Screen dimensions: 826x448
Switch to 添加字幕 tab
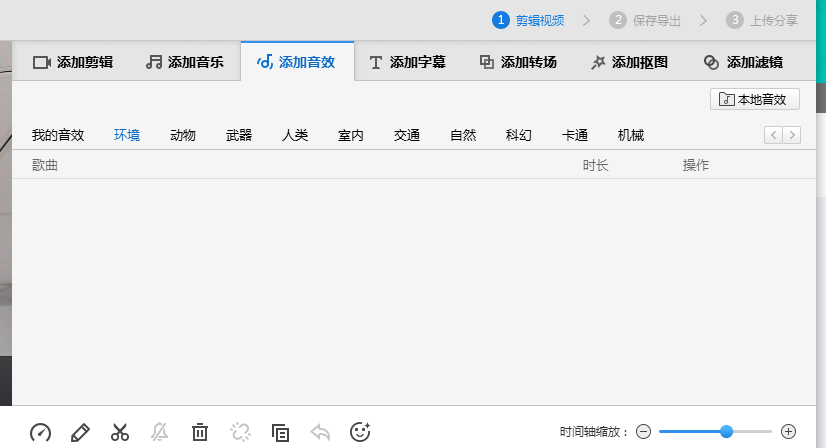point(407,62)
